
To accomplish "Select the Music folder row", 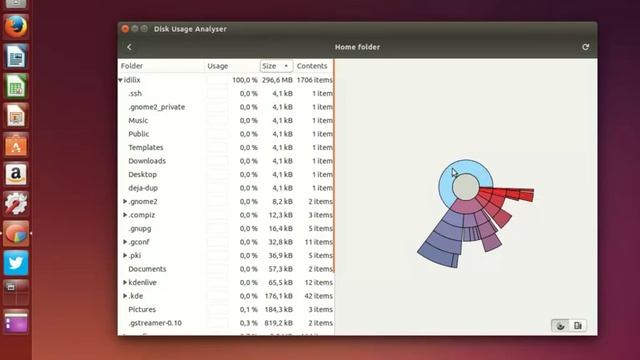I will point(226,120).
